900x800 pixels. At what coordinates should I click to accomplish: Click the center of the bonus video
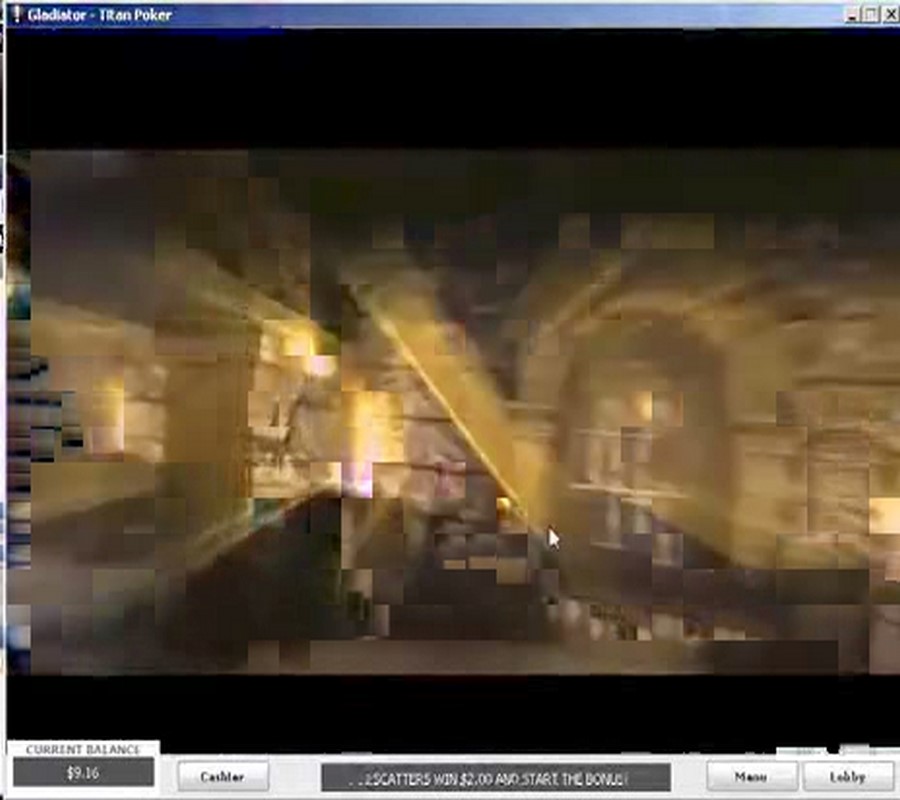coord(455,410)
